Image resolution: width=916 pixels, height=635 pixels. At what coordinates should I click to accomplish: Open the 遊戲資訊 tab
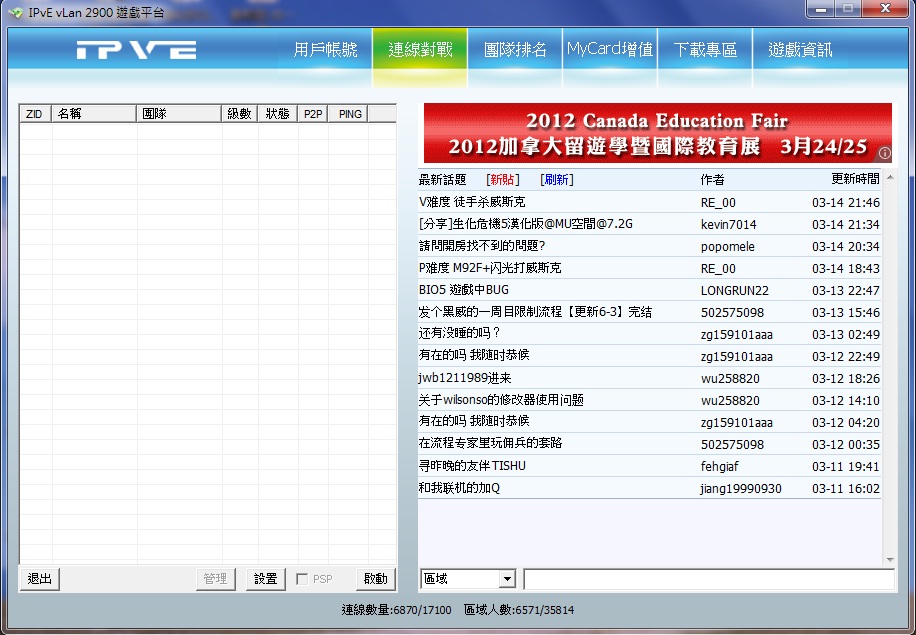coord(800,50)
